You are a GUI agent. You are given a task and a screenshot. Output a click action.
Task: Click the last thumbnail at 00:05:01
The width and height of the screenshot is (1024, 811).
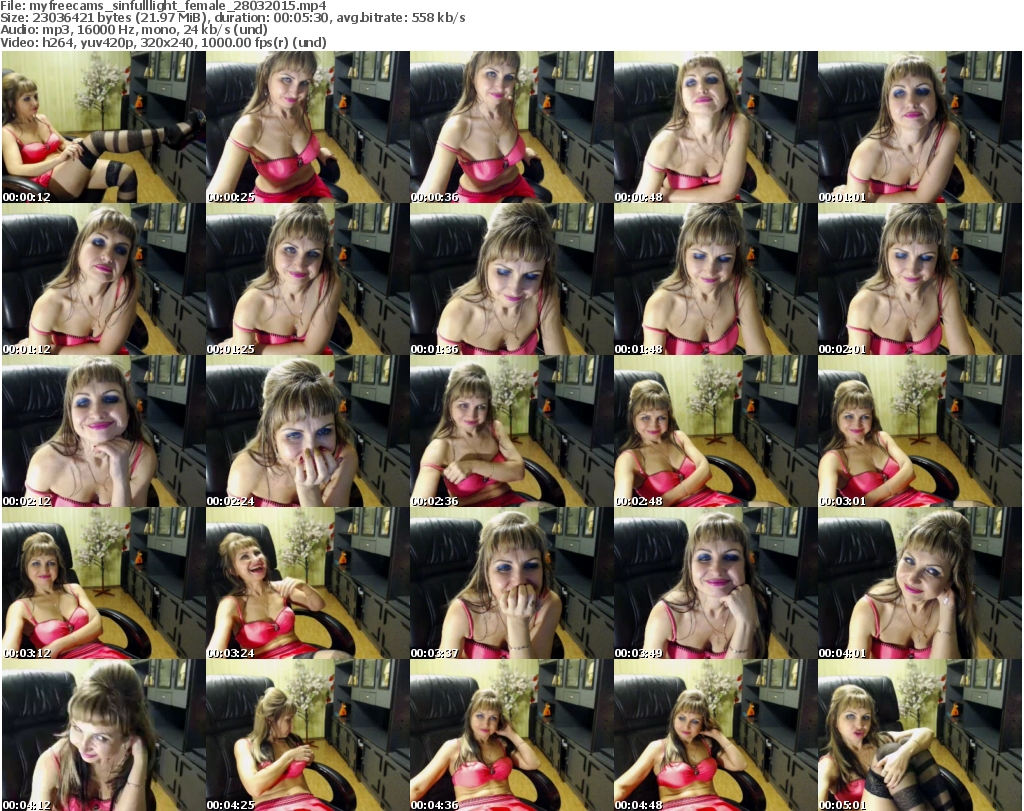tap(920, 736)
